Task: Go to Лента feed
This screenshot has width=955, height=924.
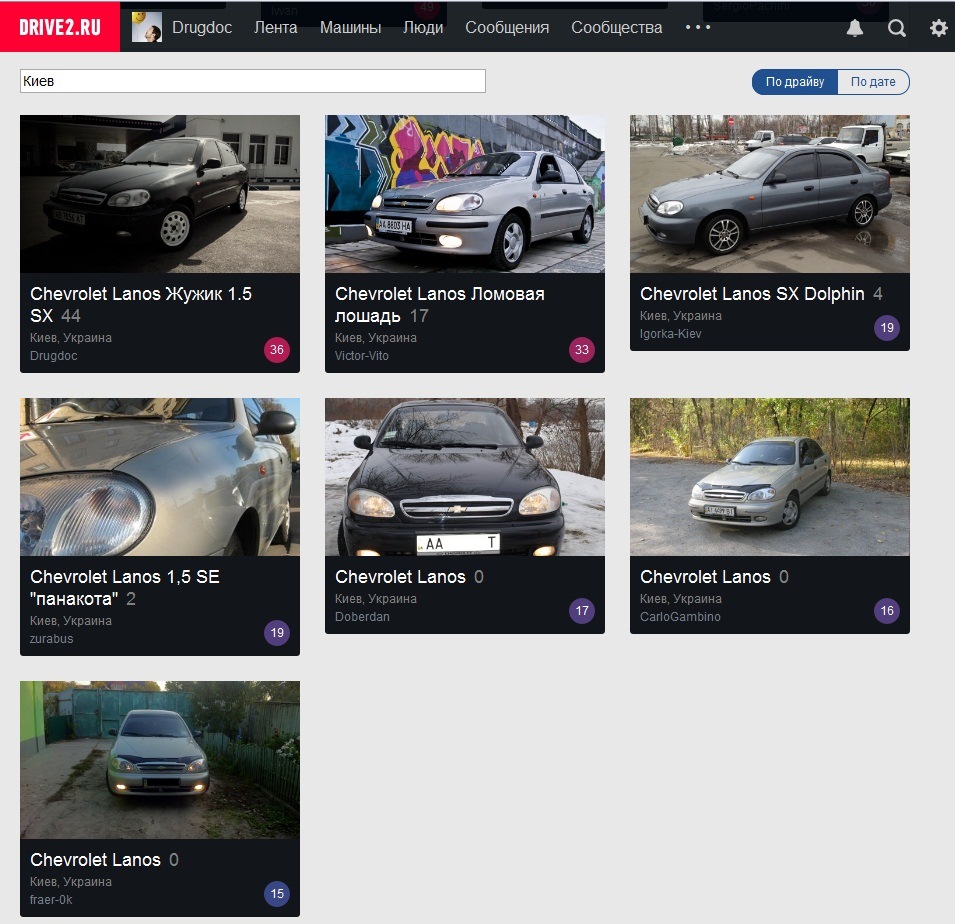Action: point(275,27)
